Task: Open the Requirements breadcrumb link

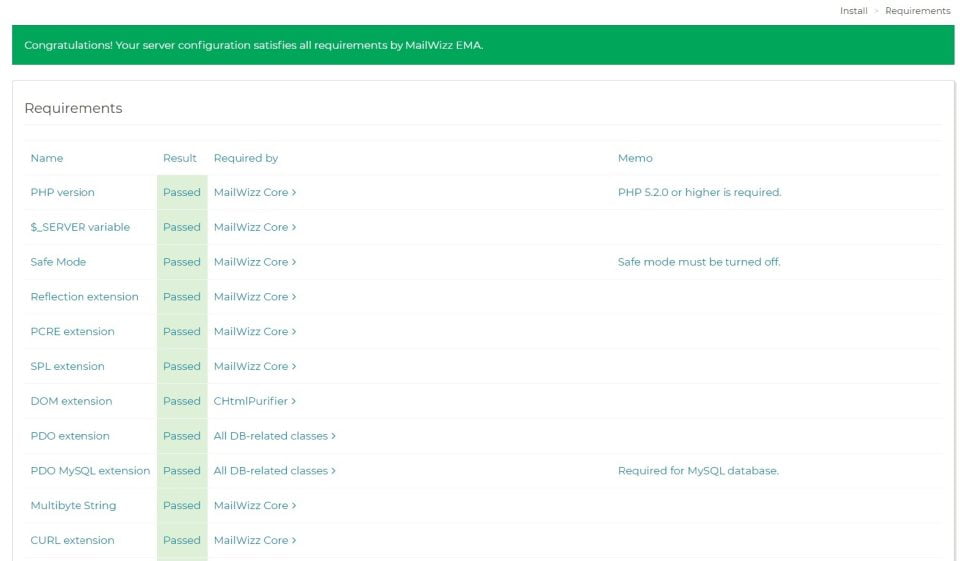Action: tap(917, 11)
